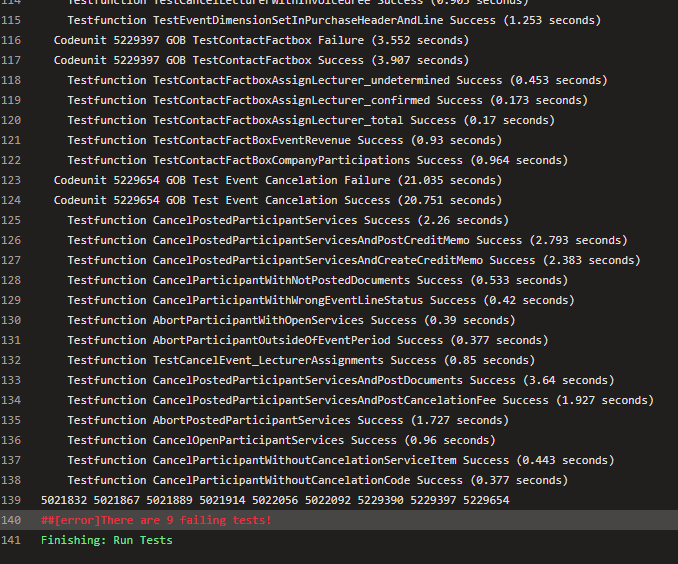Select the CancelParticipantWithNotPostedDocuments line

point(317,280)
